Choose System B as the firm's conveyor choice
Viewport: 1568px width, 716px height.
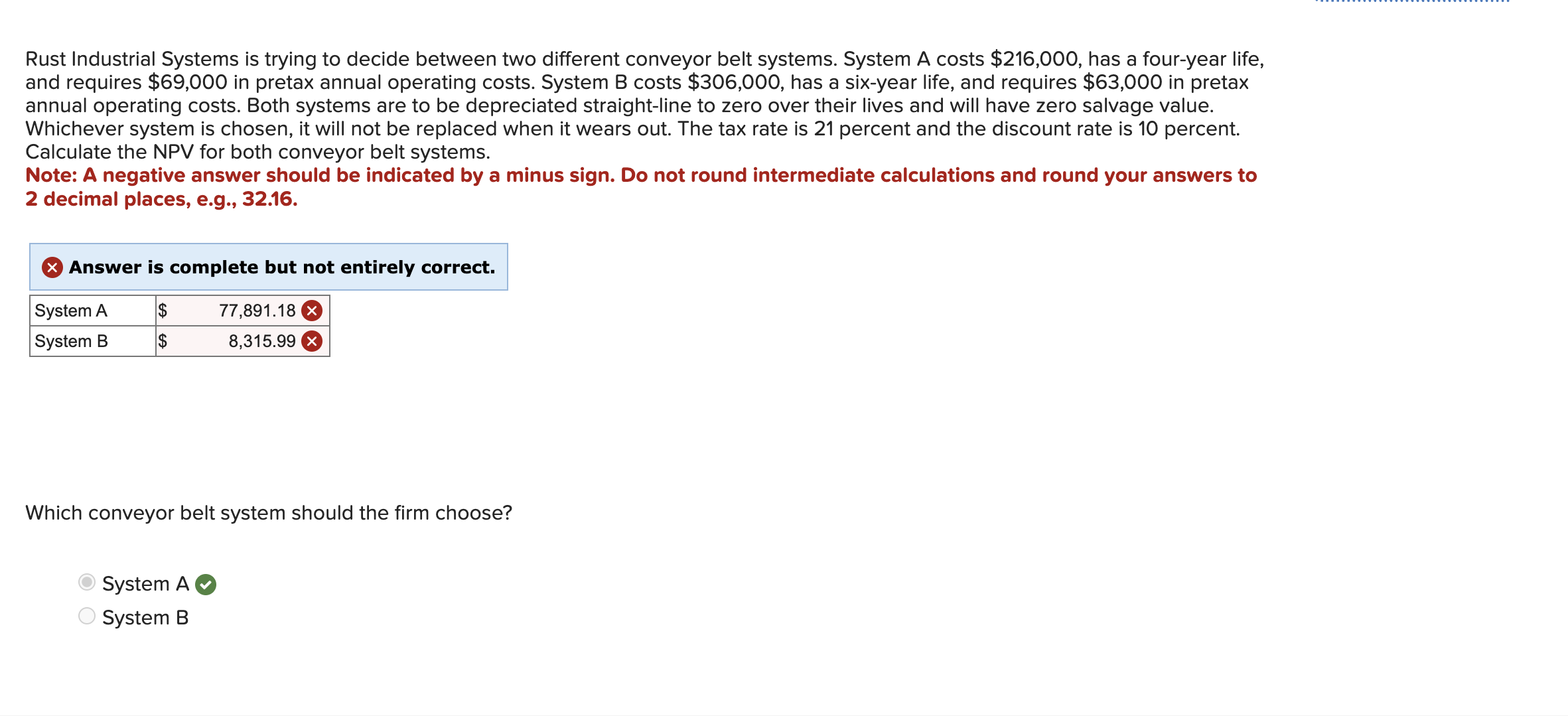pos(86,616)
